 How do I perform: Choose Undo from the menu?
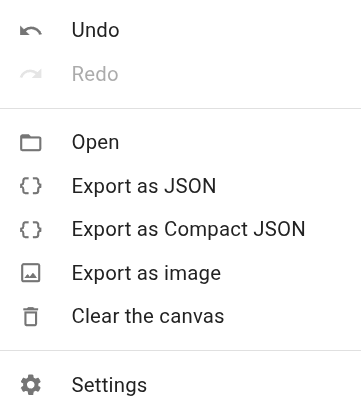click(180, 30)
